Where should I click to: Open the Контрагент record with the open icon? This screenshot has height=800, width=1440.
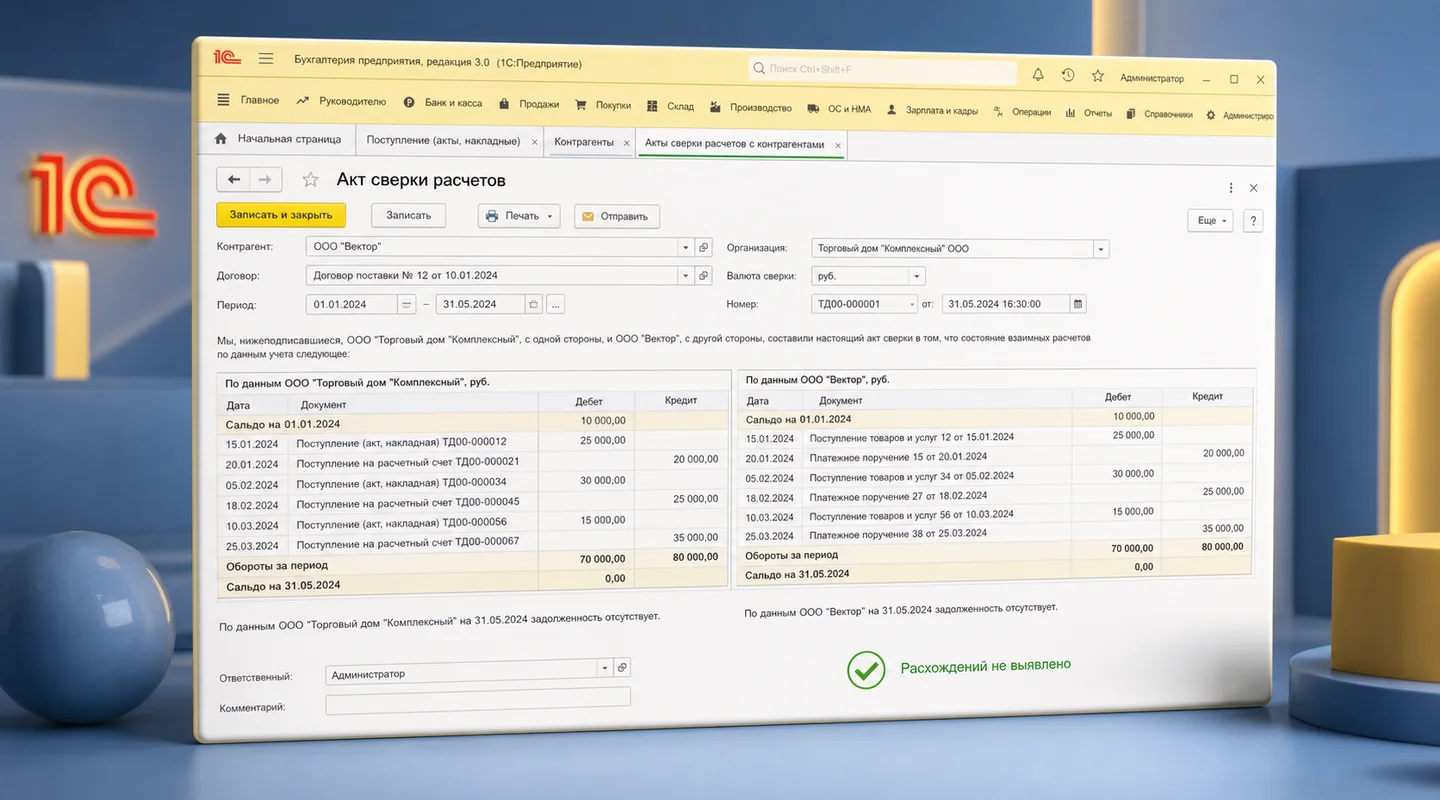point(703,247)
